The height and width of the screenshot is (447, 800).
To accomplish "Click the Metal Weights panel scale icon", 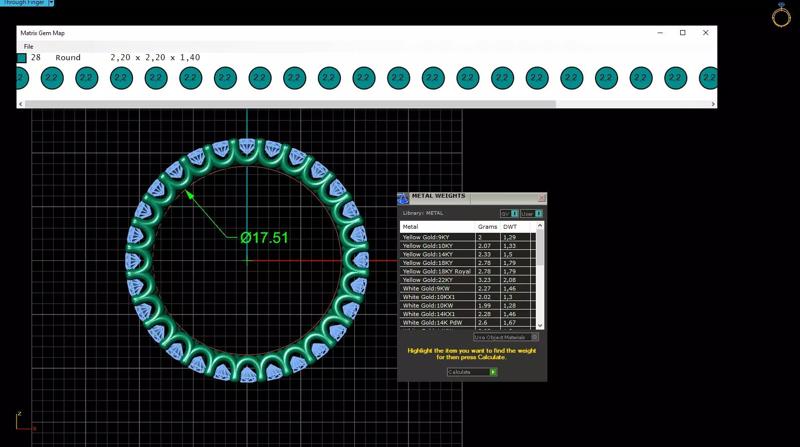I will point(403,198).
